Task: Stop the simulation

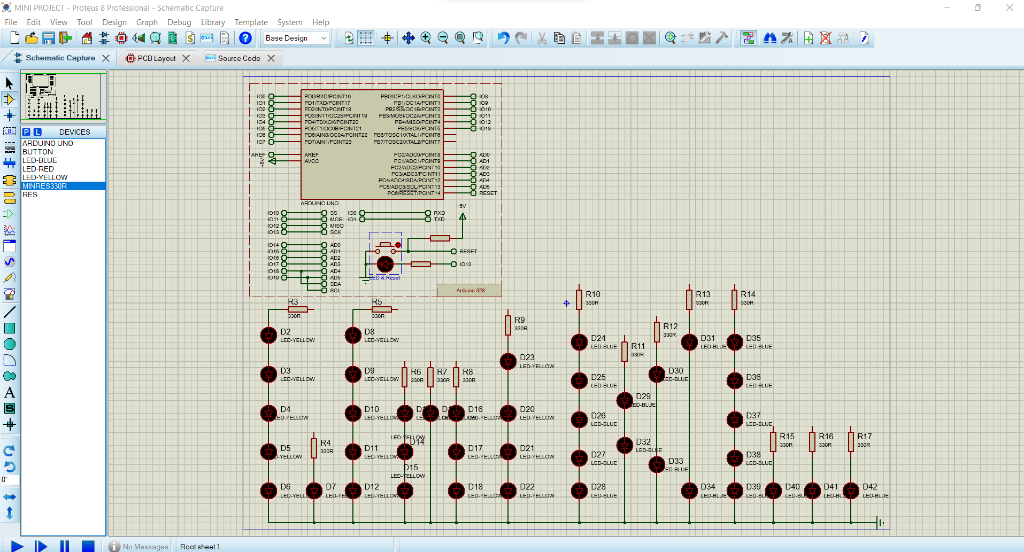Action: 88,546
